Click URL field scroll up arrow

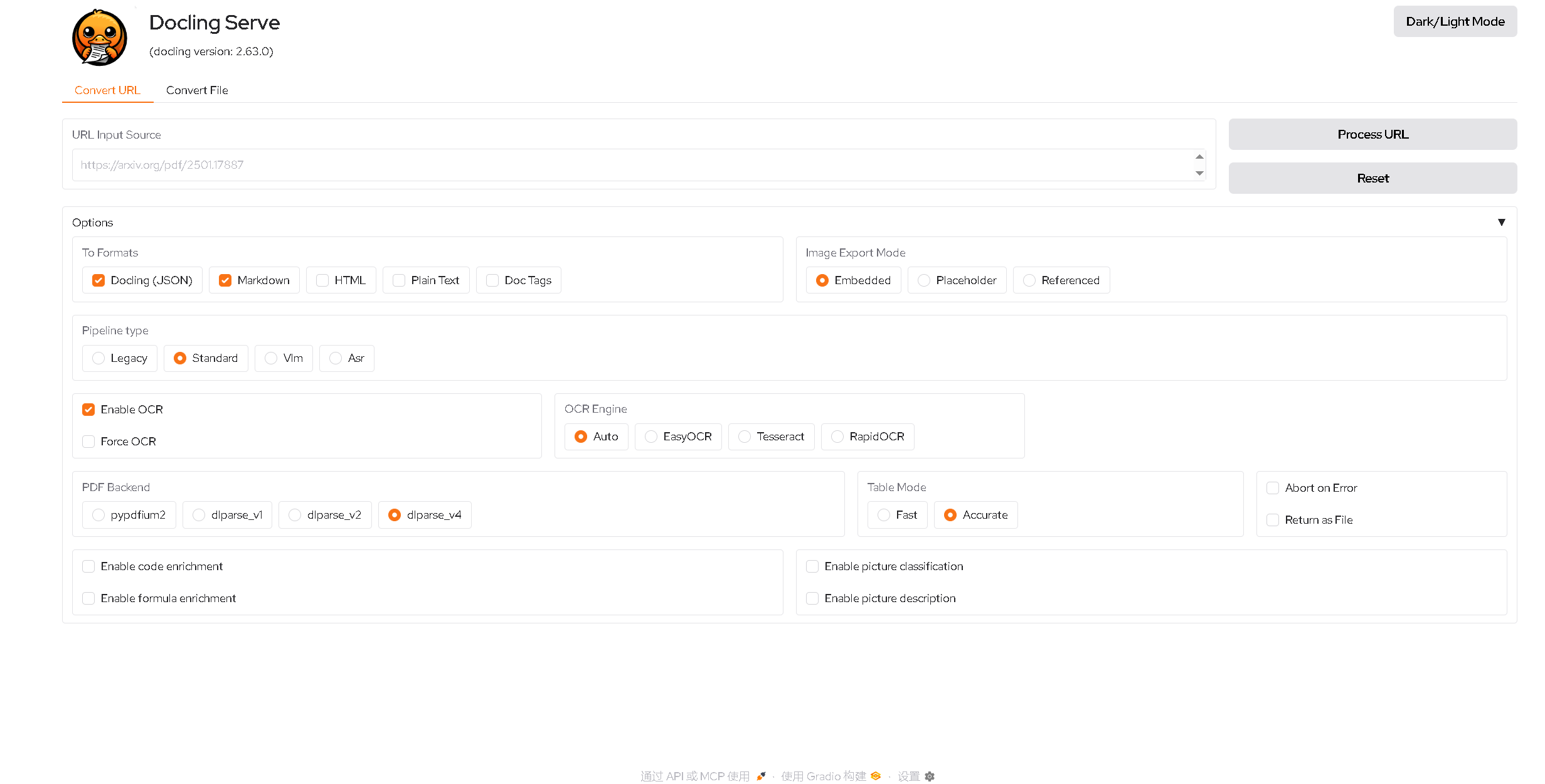click(1199, 157)
